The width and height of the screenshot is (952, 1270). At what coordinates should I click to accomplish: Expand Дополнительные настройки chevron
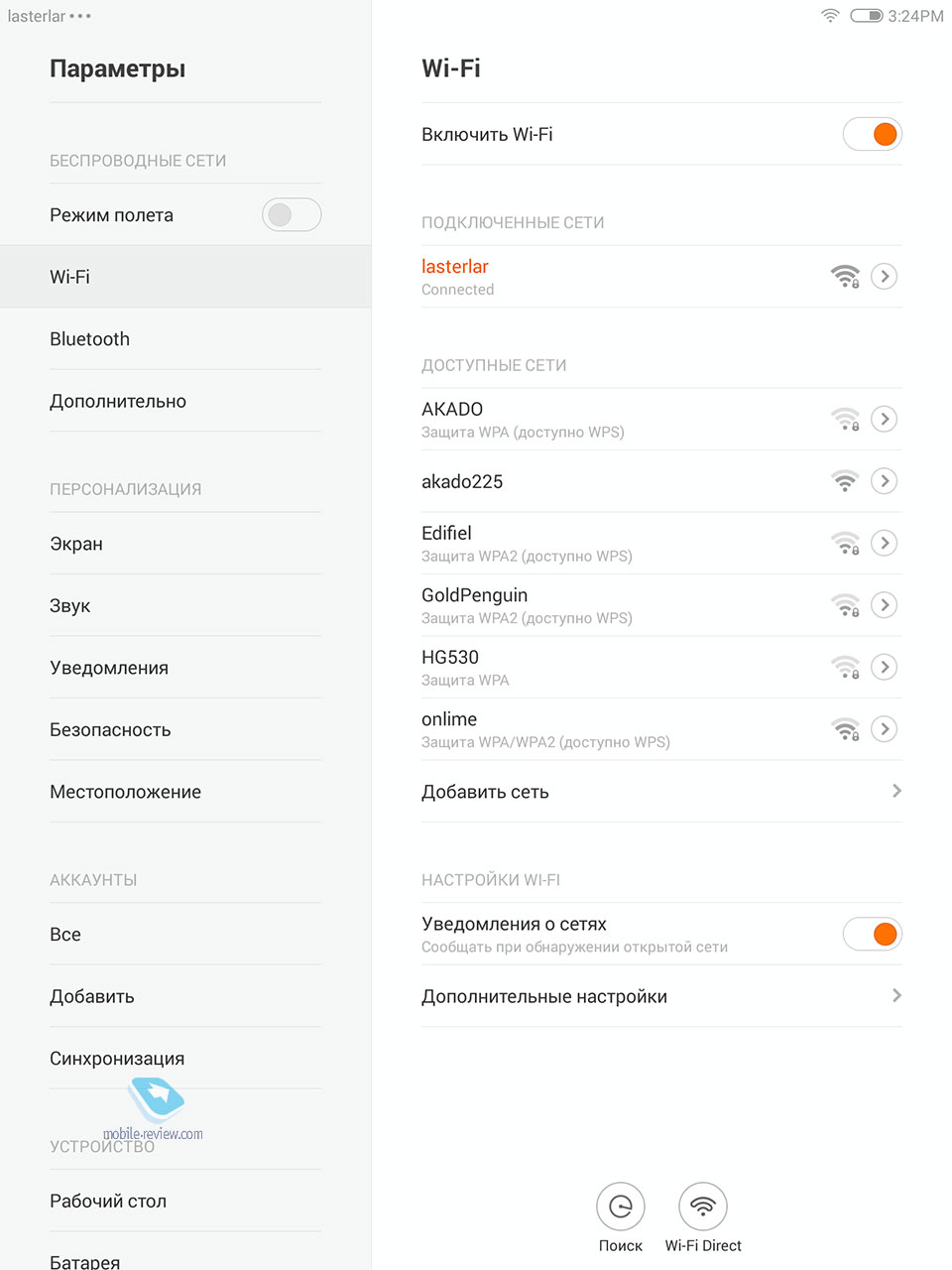point(896,995)
